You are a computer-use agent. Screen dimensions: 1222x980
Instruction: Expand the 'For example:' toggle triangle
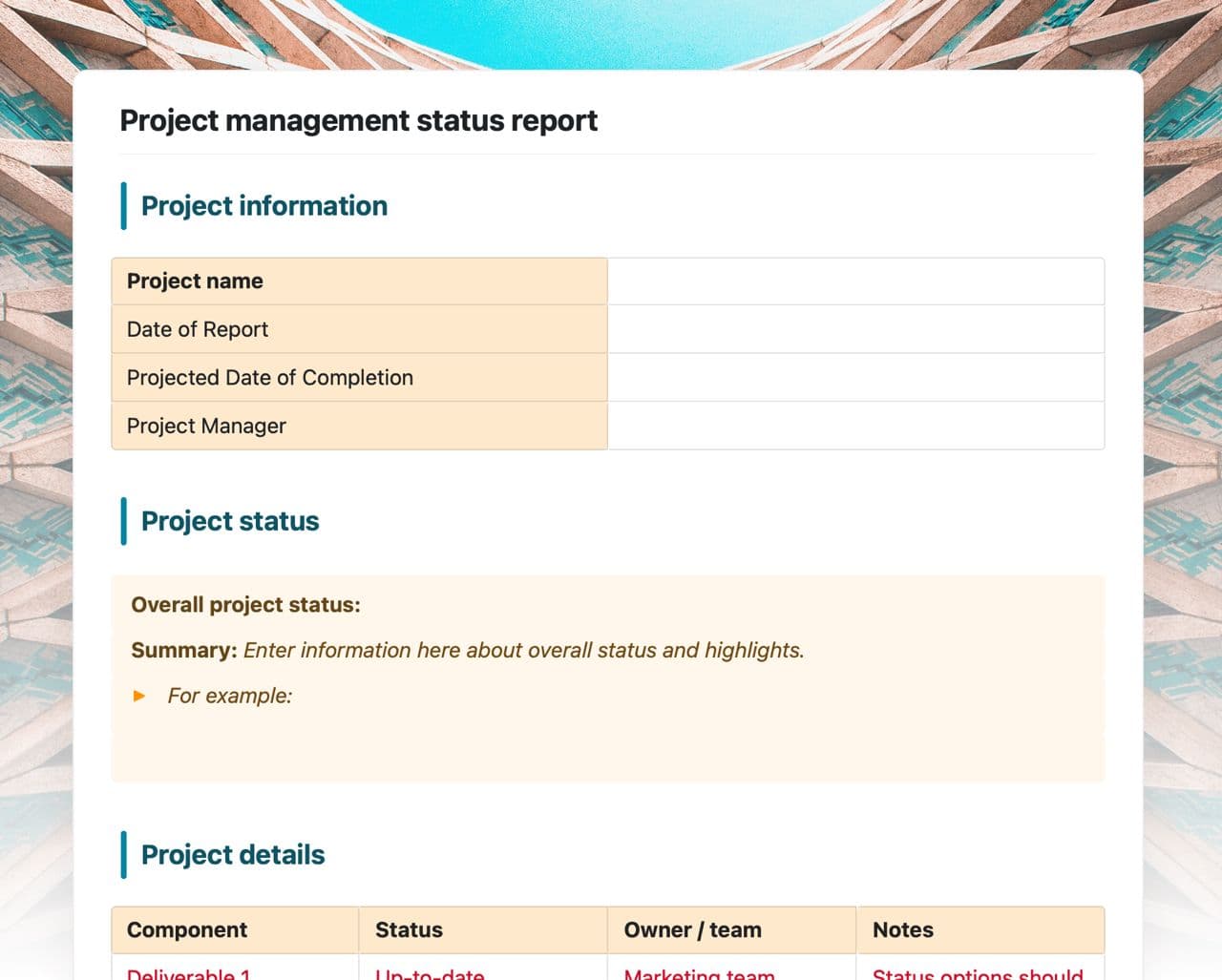139,696
